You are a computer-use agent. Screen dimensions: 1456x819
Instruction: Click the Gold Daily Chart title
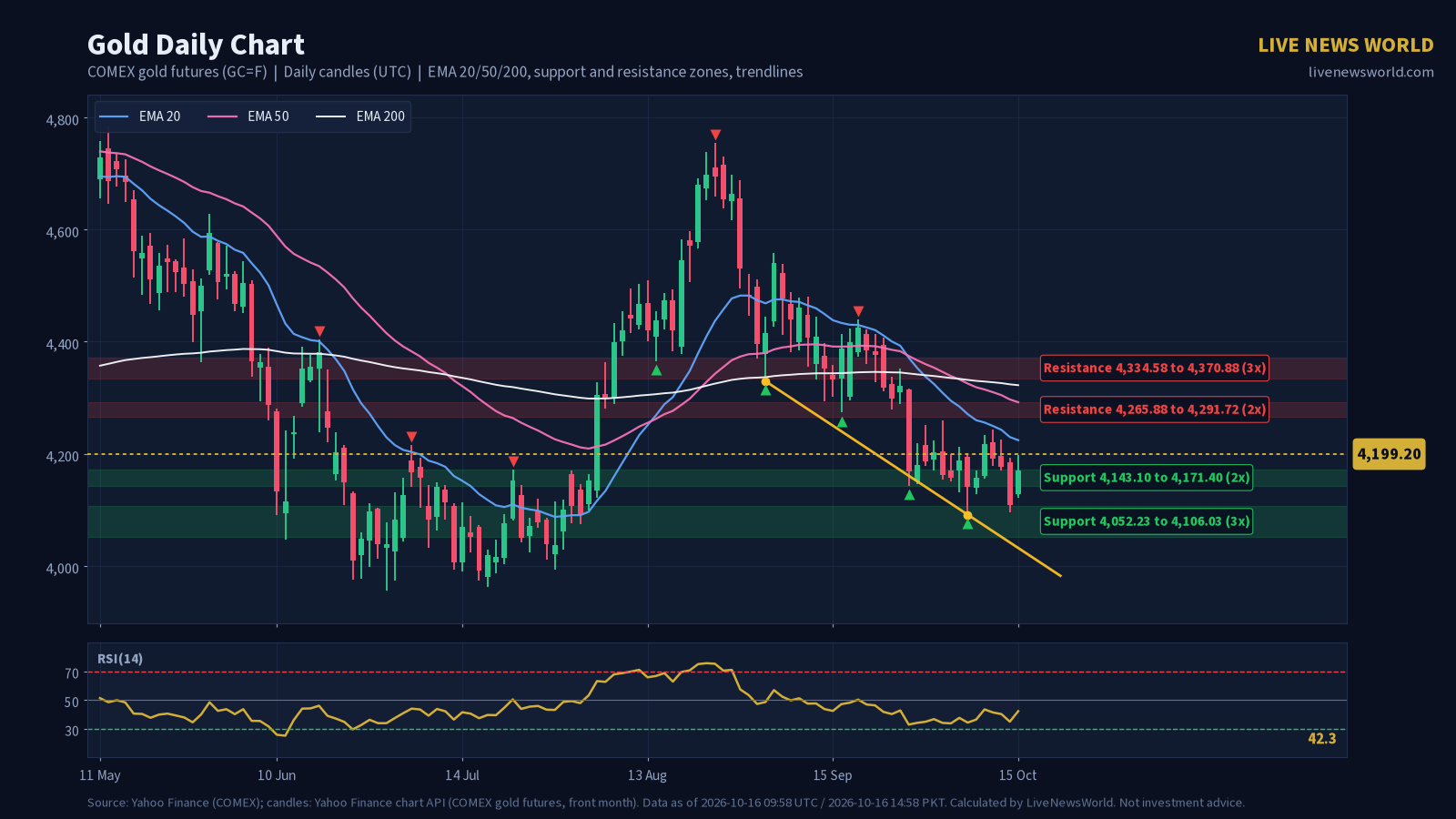pyautogui.click(x=196, y=45)
